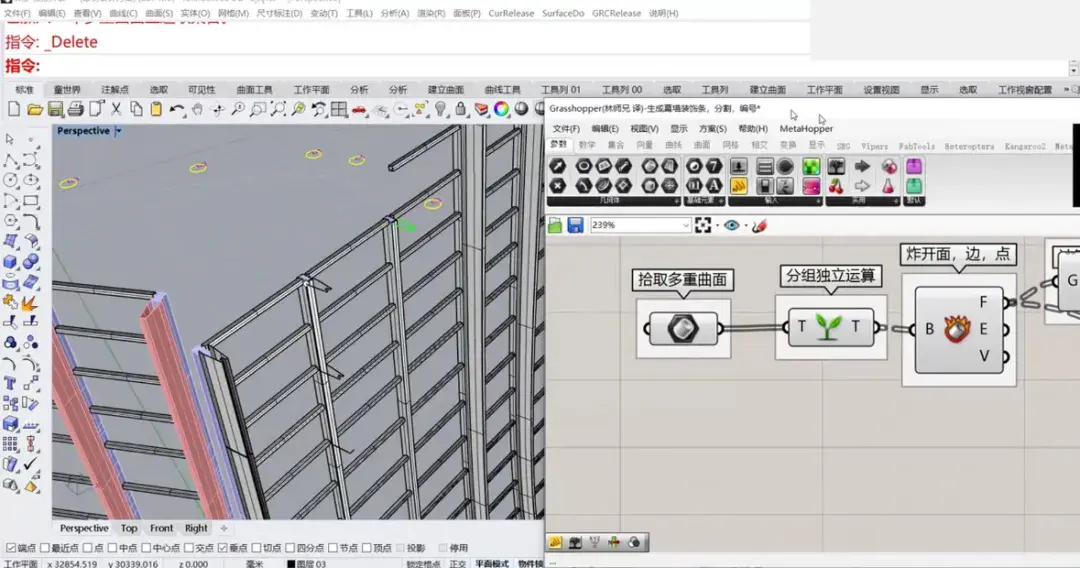The height and width of the screenshot is (568, 1080).
Task: Switch to the Top viewport tab
Action: 129,528
